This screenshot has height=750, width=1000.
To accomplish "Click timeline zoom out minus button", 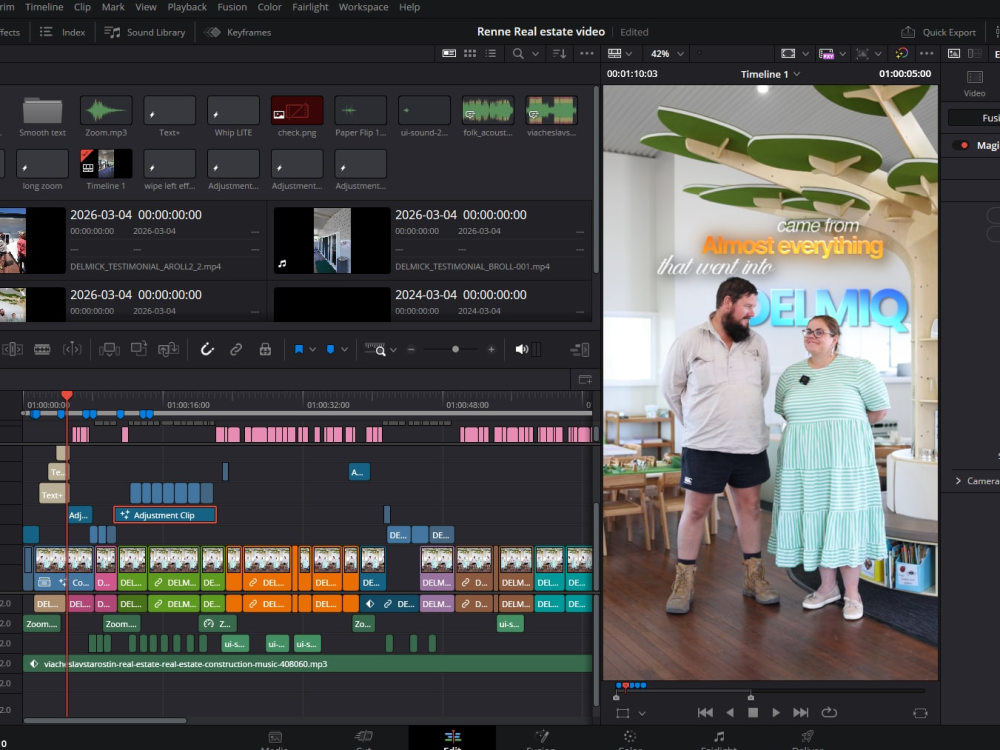I will click(x=411, y=349).
